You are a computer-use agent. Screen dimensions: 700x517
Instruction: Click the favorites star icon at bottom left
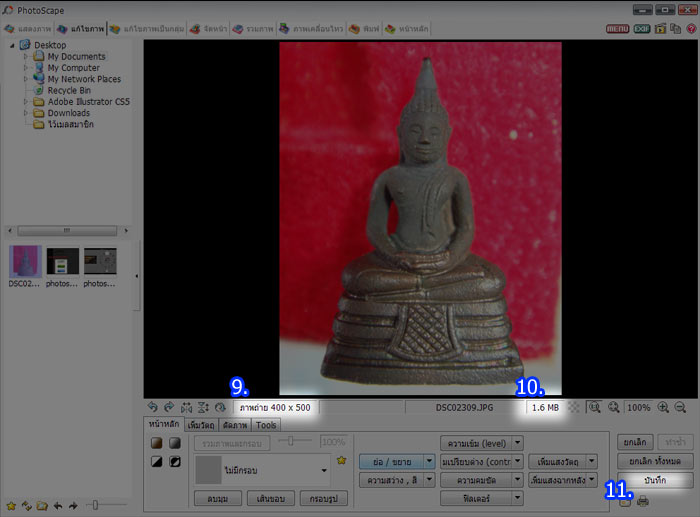coord(10,505)
